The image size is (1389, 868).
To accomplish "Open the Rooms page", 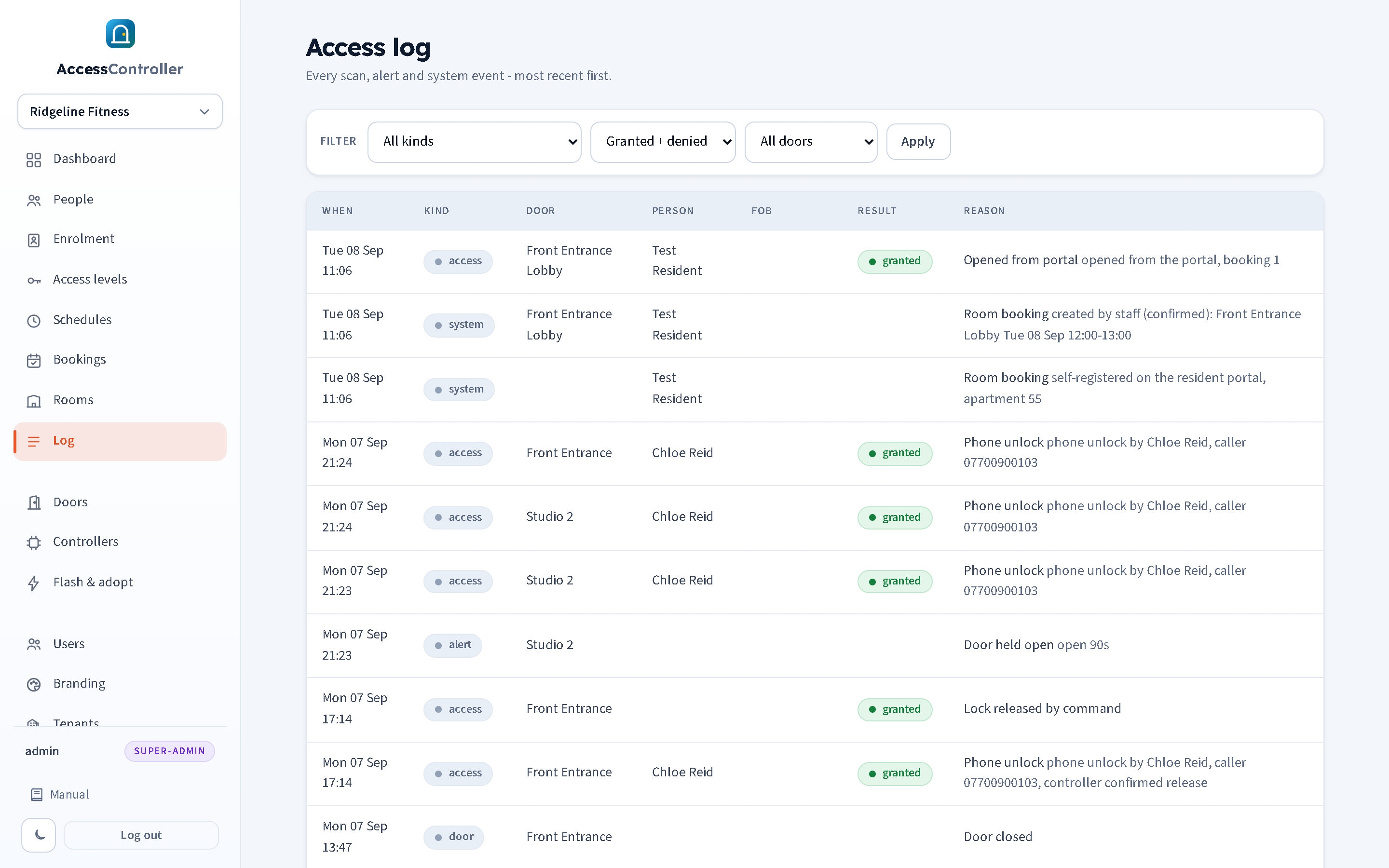I will [120, 400].
